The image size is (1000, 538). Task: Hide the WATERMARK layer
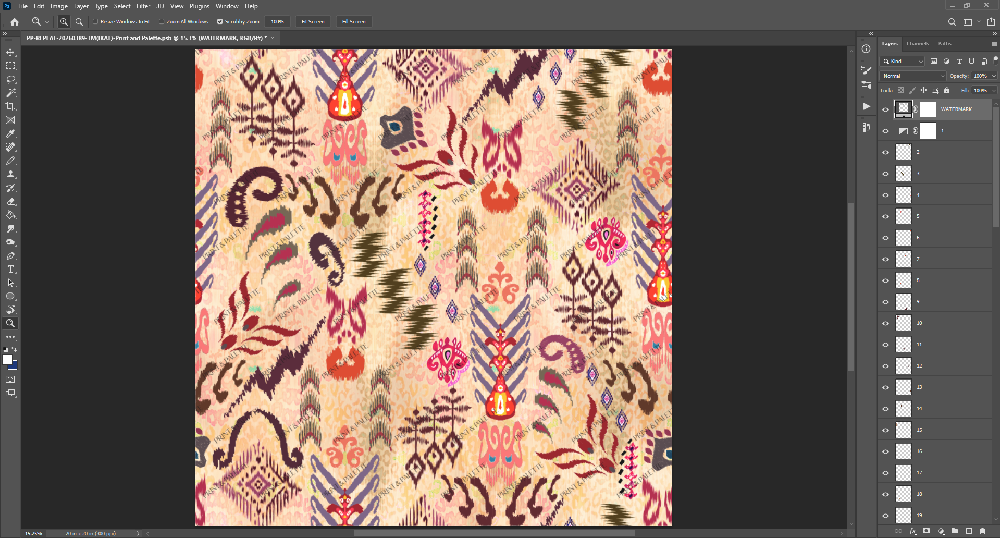[885, 110]
